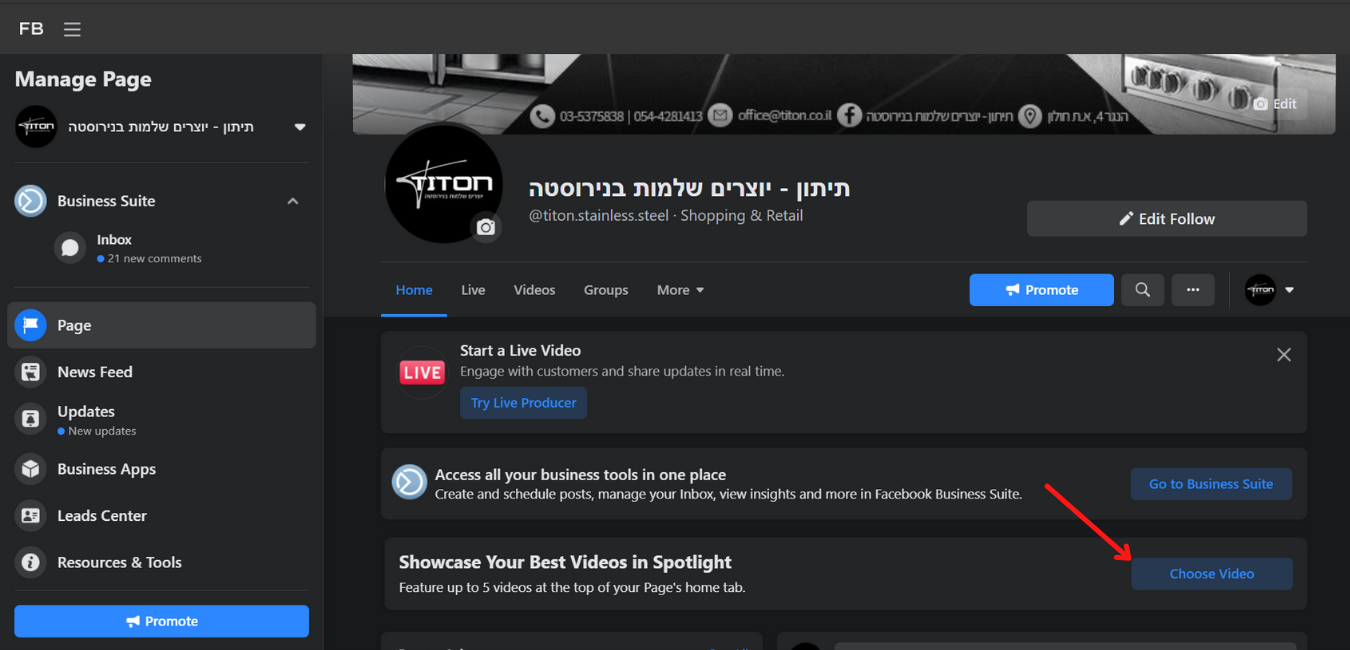1350x650 pixels.
Task: Open the page switcher dropdown arrow in Manage Page
Action: click(299, 128)
